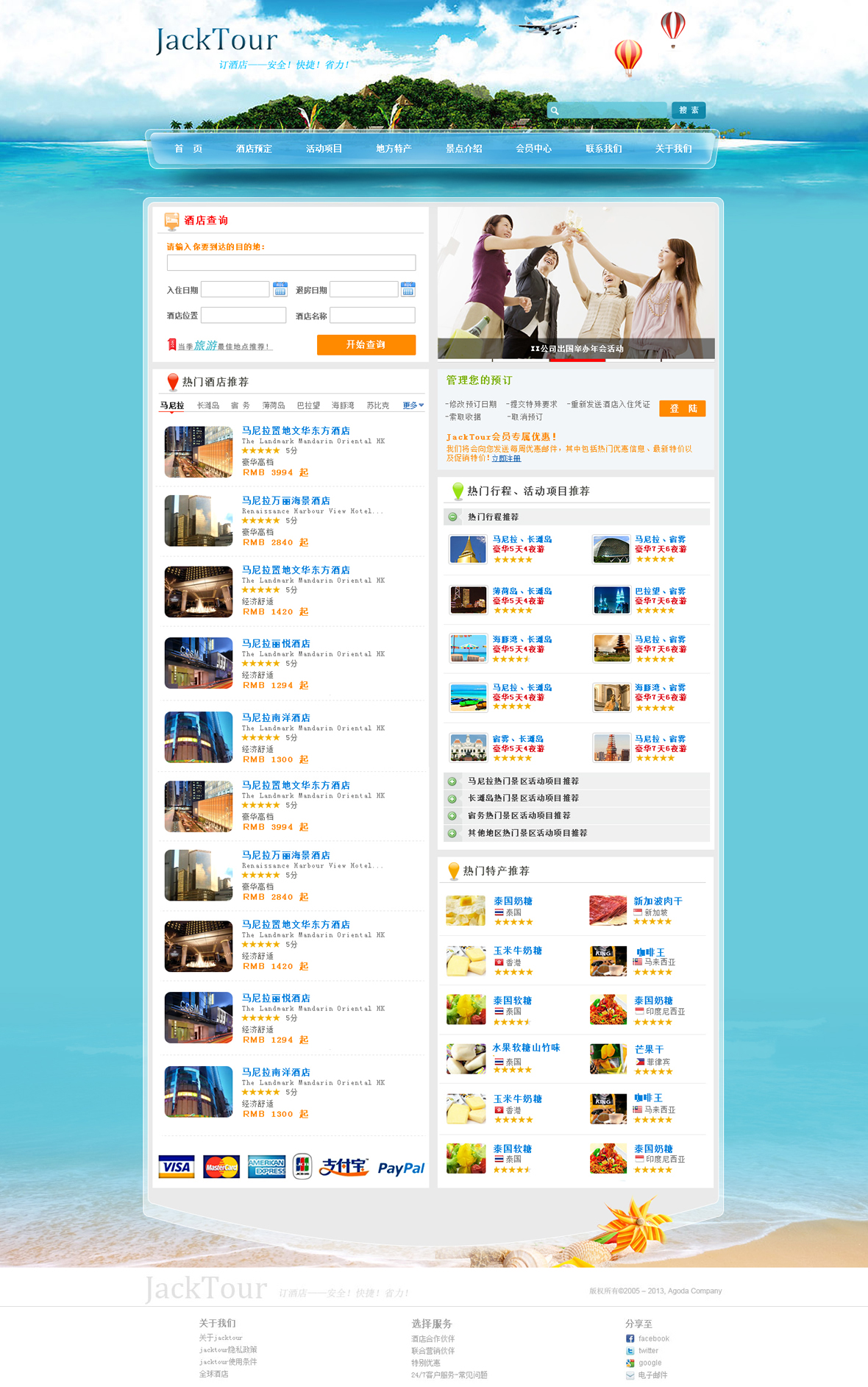Open 景点介绍 in the navigation bar
This screenshot has height=1387, width=868.
463,149
